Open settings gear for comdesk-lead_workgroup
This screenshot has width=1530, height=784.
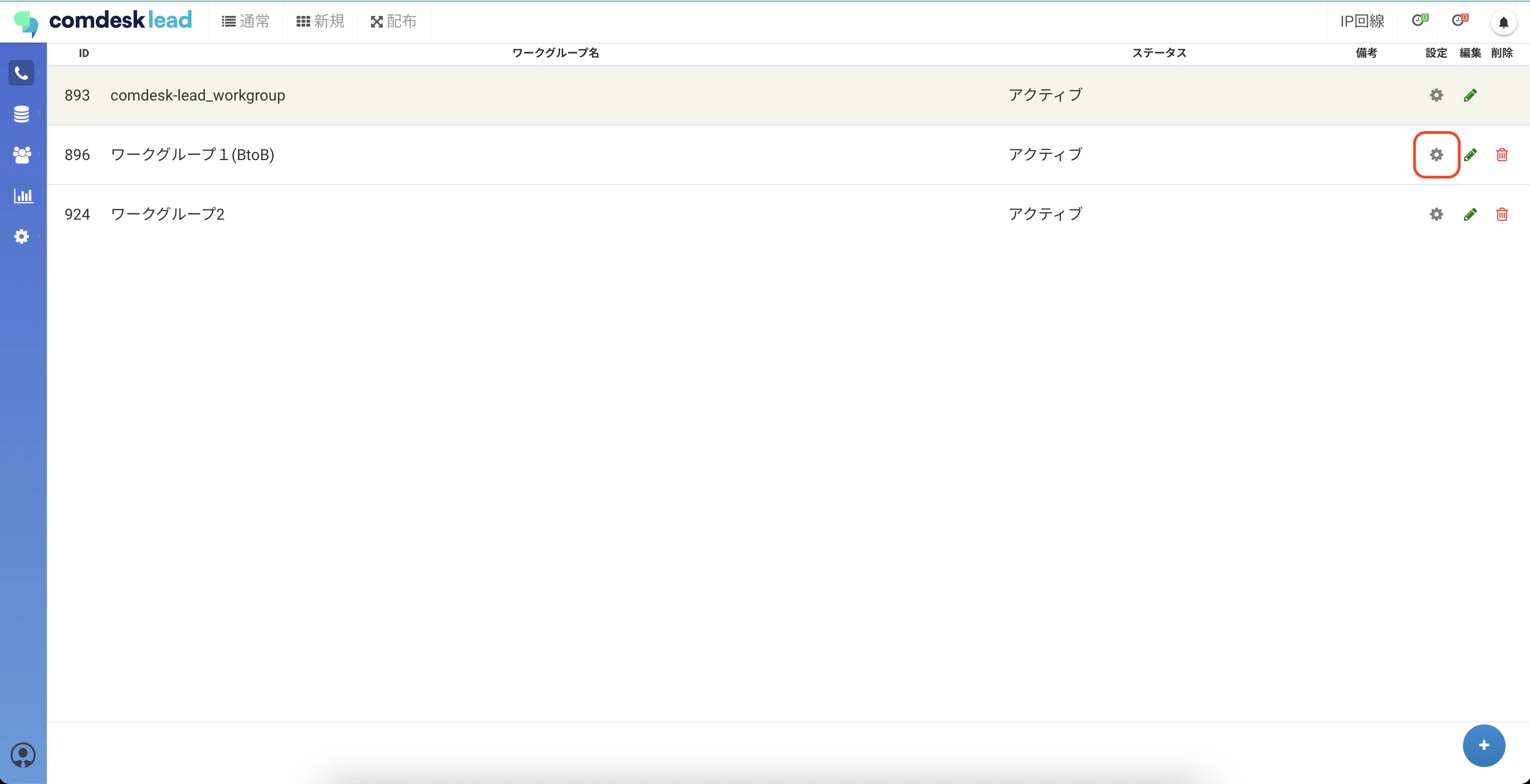pyautogui.click(x=1436, y=95)
